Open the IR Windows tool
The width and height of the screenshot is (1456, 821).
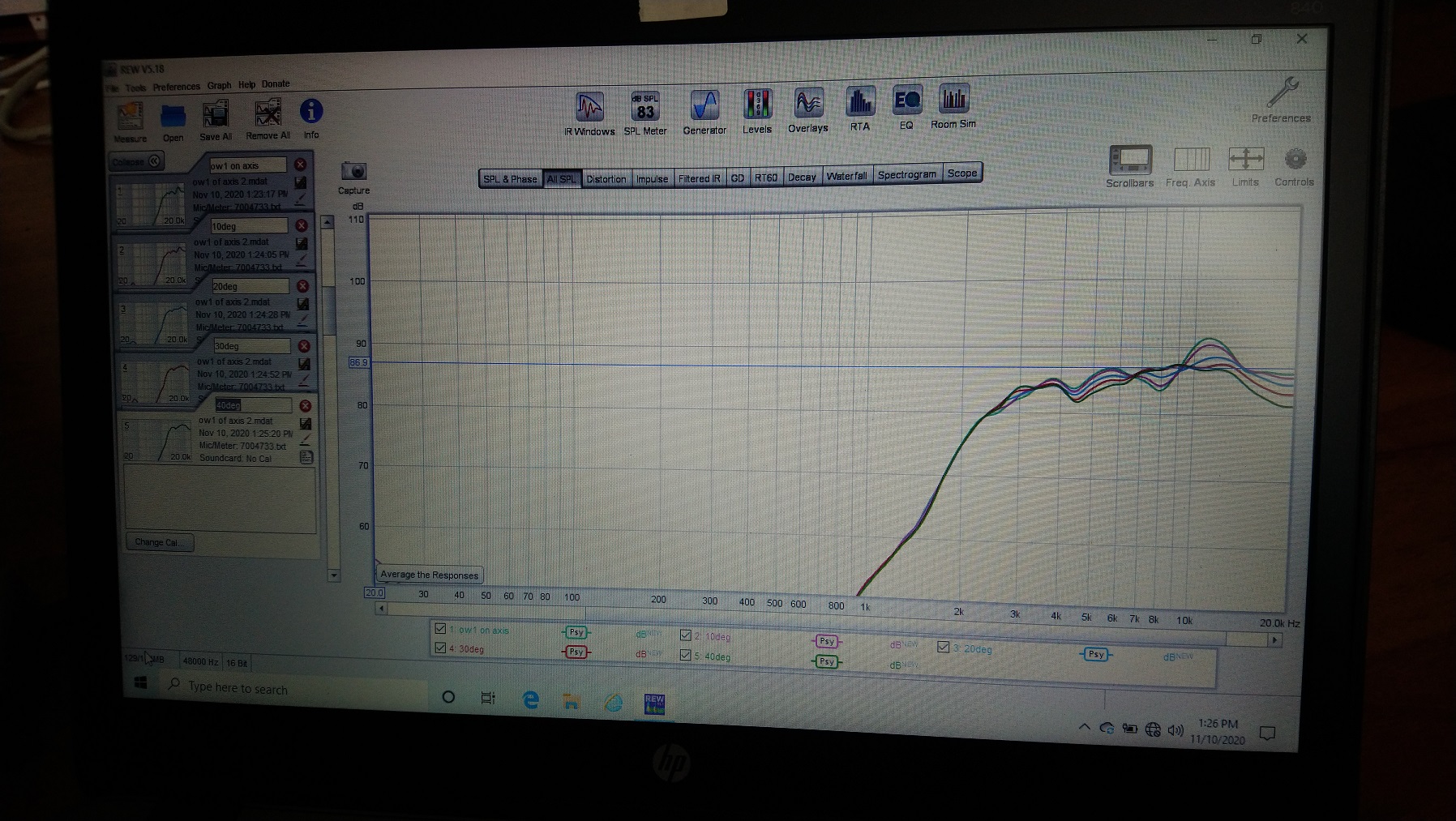[x=589, y=107]
